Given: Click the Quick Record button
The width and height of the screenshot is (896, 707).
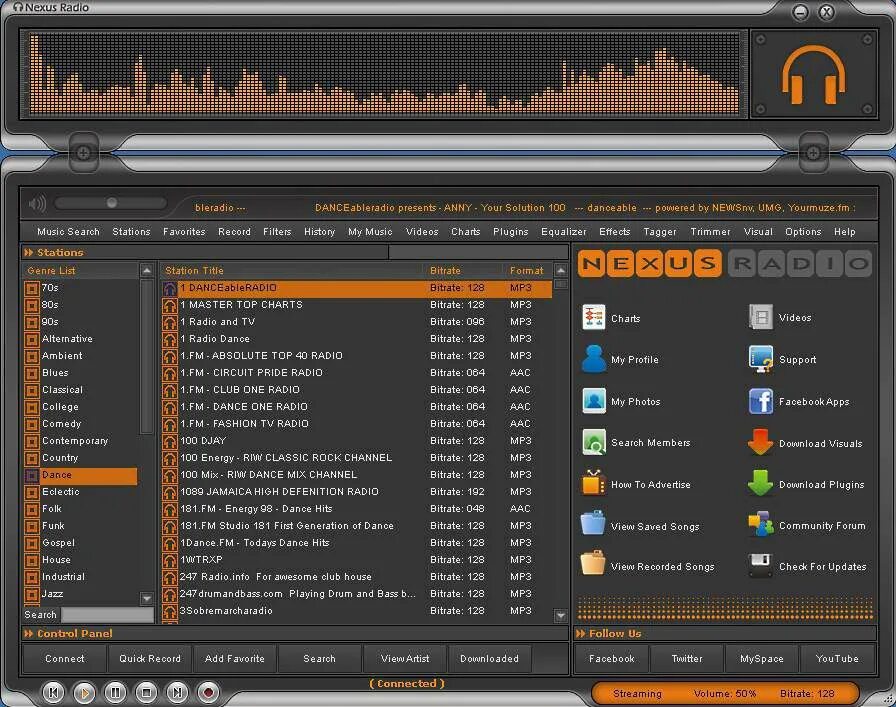Looking at the screenshot, I should coord(150,658).
